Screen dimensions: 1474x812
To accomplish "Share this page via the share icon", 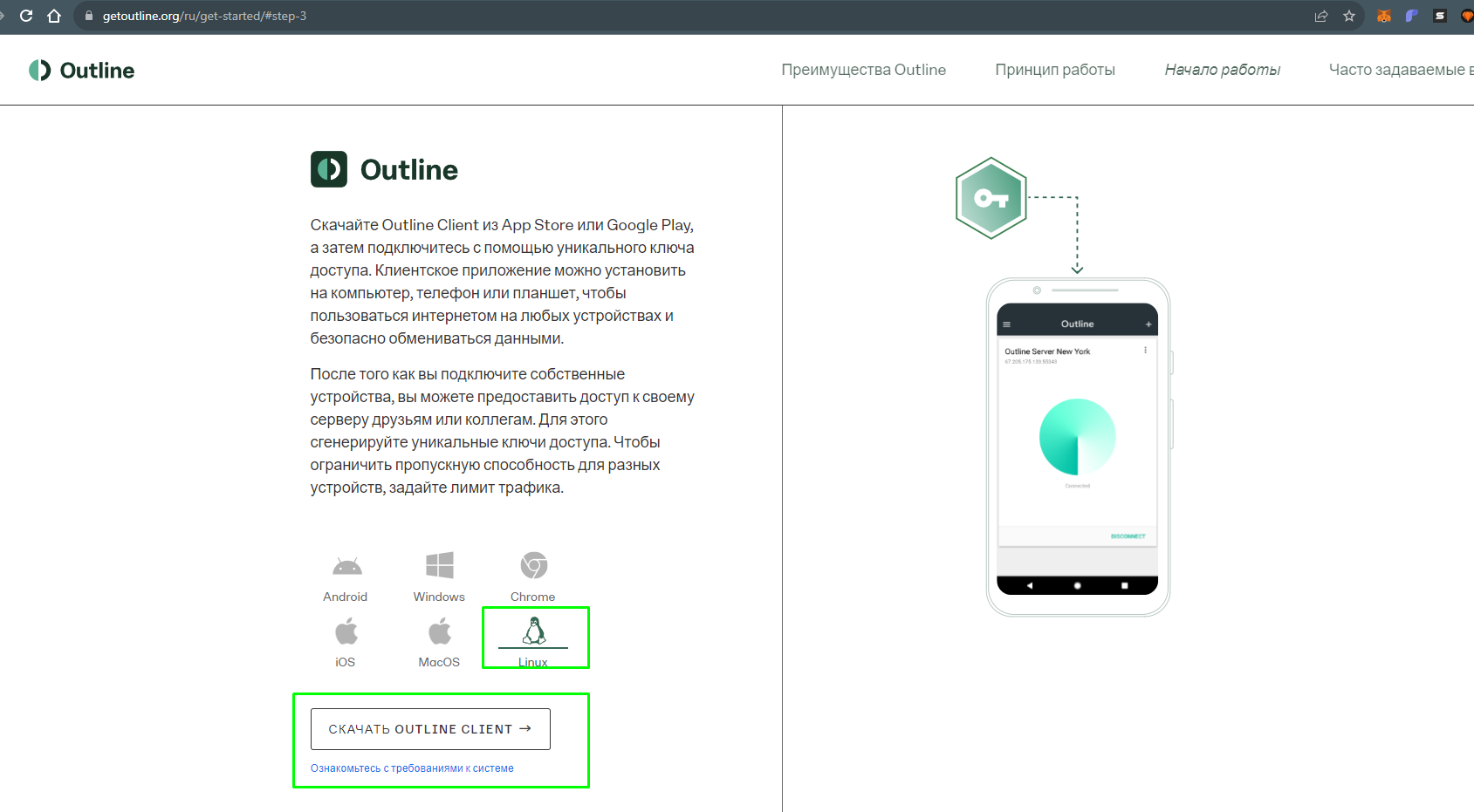I will point(1321,16).
